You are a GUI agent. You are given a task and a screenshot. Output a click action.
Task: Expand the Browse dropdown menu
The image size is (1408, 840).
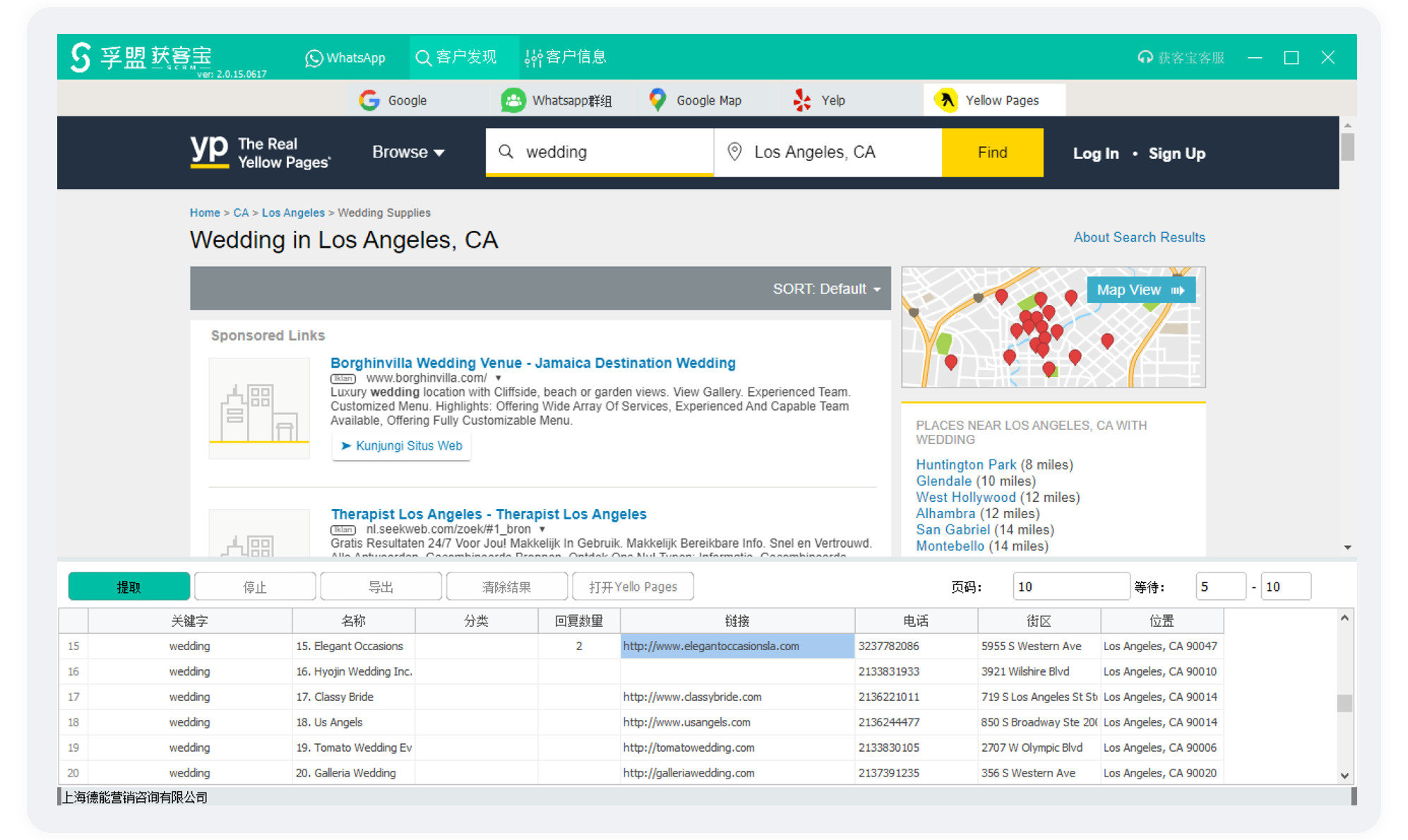click(x=408, y=152)
